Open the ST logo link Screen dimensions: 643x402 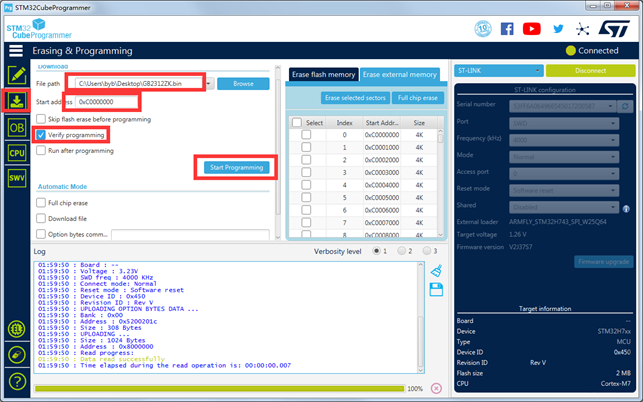pyautogui.click(x=614, y=29)
